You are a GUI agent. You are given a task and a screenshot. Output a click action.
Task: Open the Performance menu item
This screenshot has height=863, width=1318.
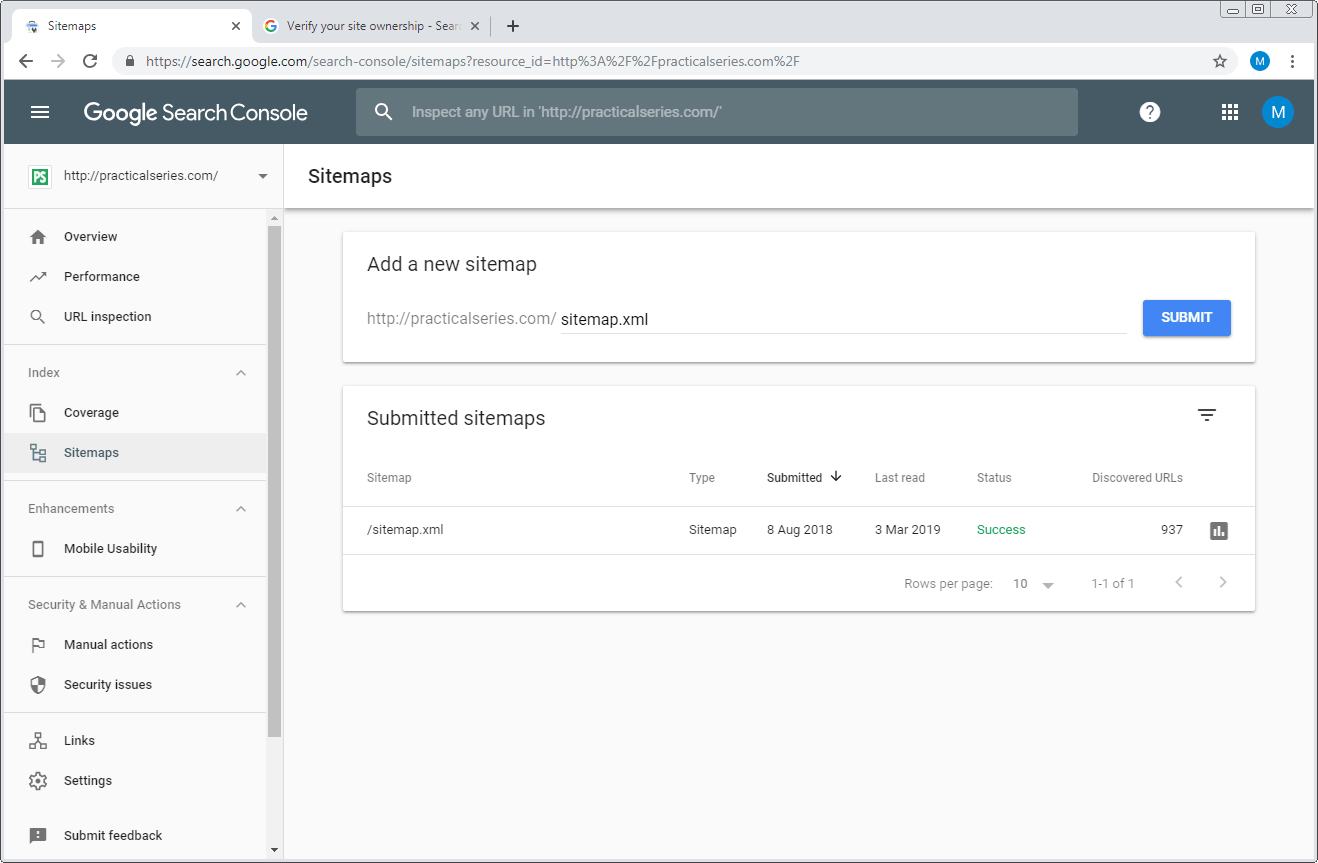coord(135,277)
